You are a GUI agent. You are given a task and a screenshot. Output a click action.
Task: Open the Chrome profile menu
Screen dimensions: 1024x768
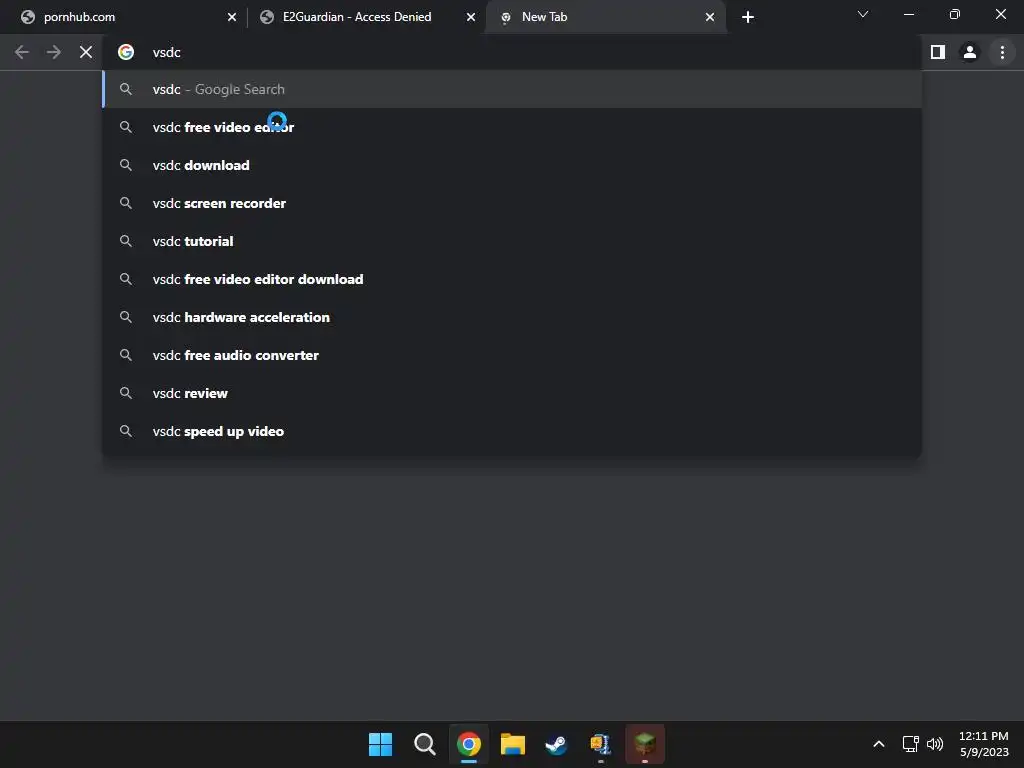click(x=970, y=52)
